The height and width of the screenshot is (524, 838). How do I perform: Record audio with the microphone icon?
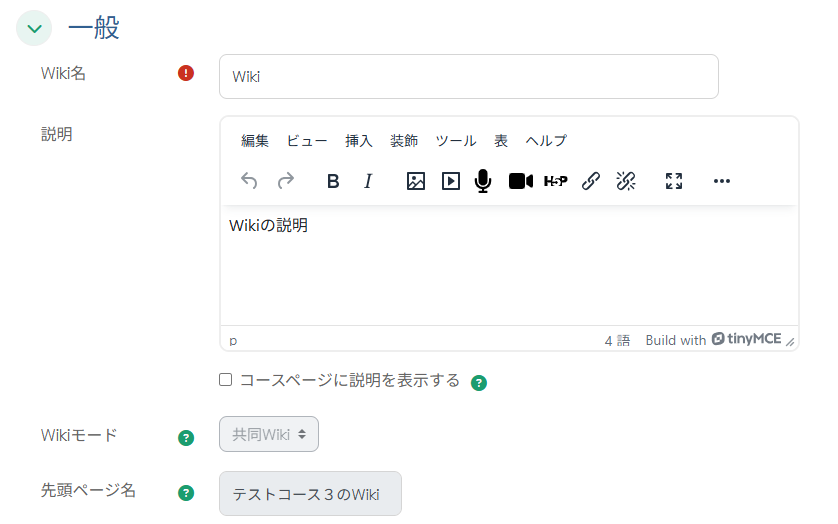click(x=483, y=181)
